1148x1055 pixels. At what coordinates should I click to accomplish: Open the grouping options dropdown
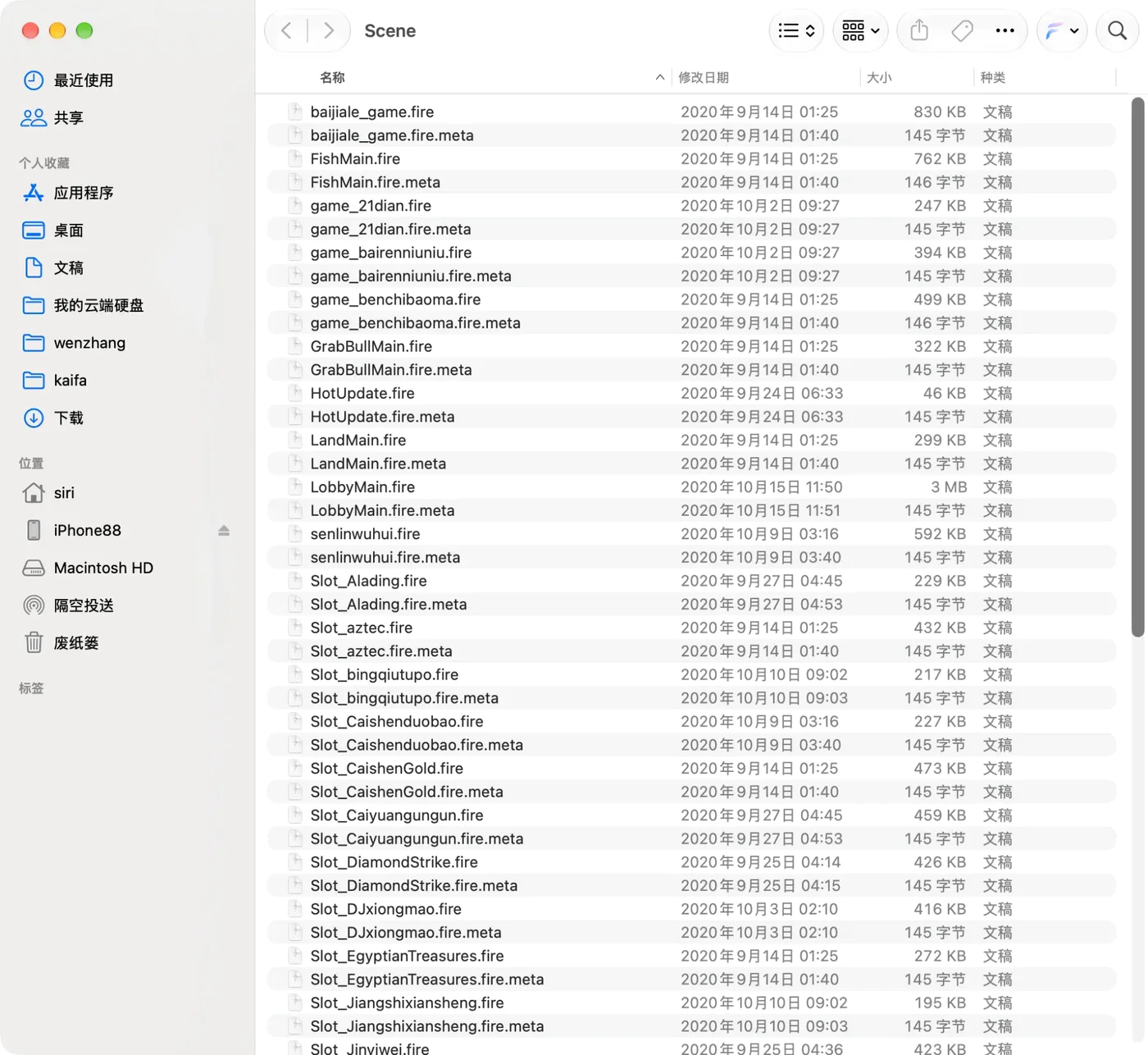click(860, 31)
